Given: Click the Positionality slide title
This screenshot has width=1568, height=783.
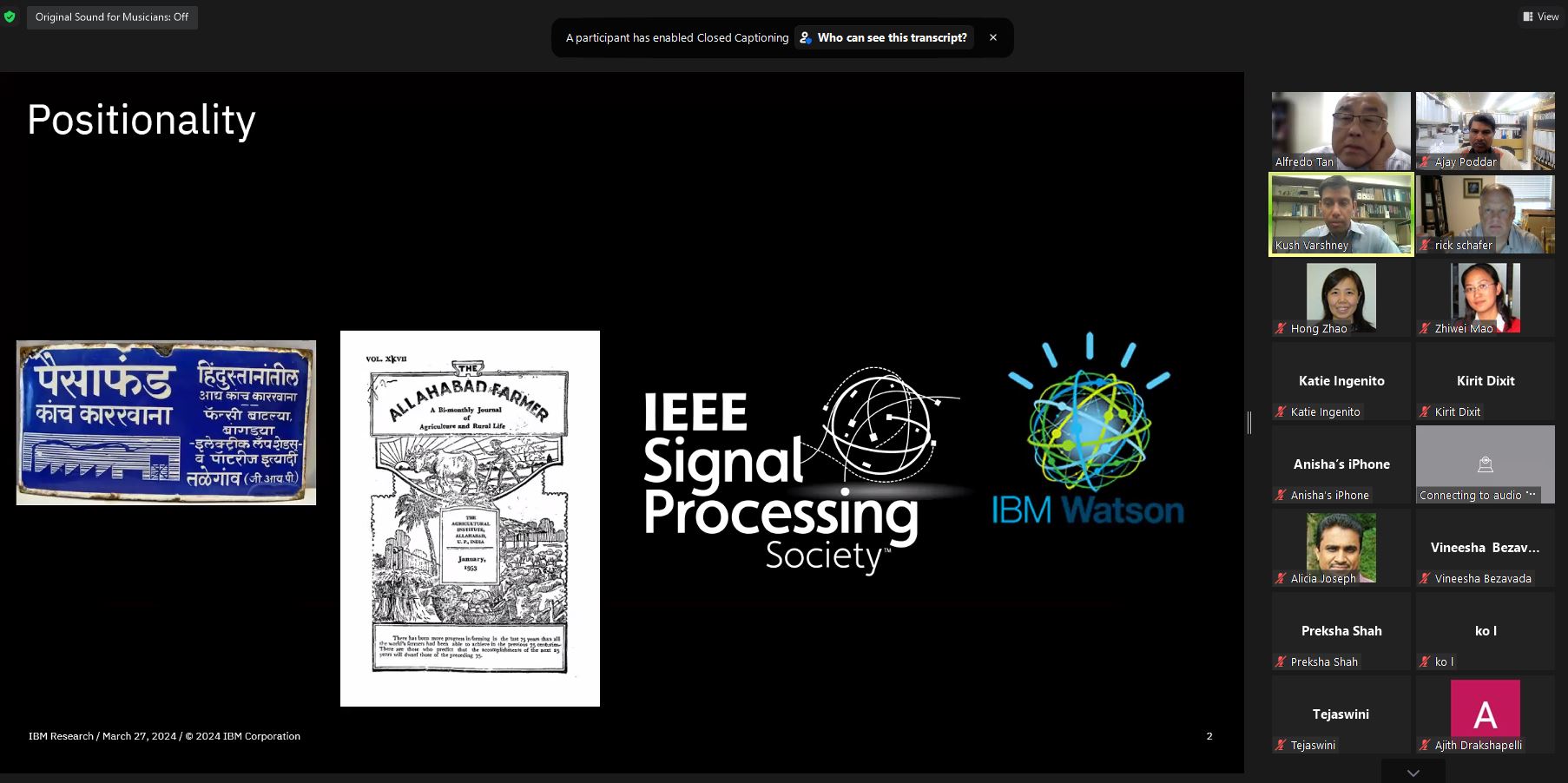Looking at the screenshot, I should coord(142,120).
